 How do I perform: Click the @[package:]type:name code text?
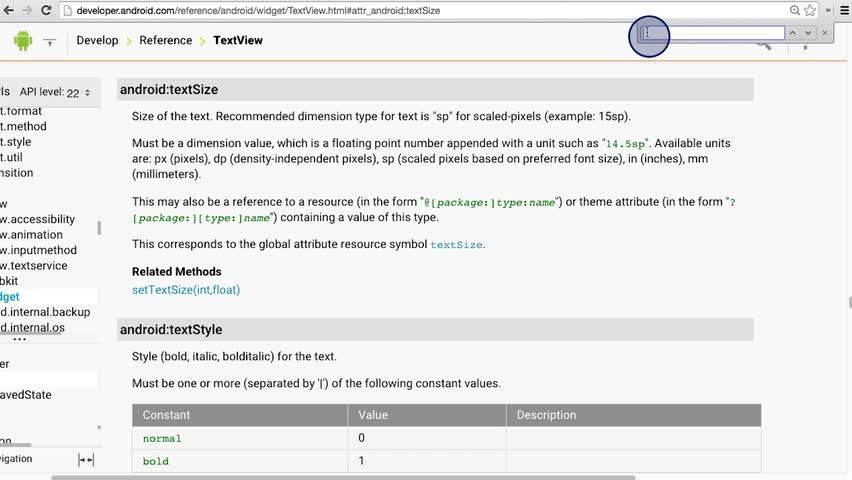click(x=491, y=202)
